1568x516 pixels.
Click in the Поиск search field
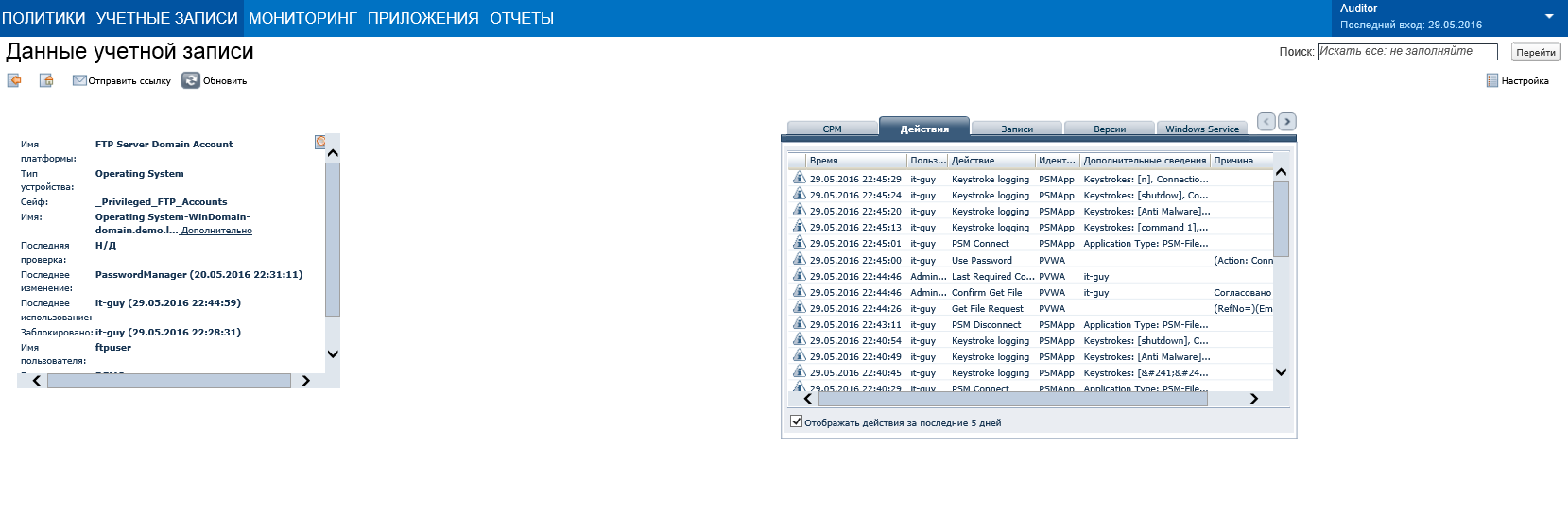click(1407, 52)
